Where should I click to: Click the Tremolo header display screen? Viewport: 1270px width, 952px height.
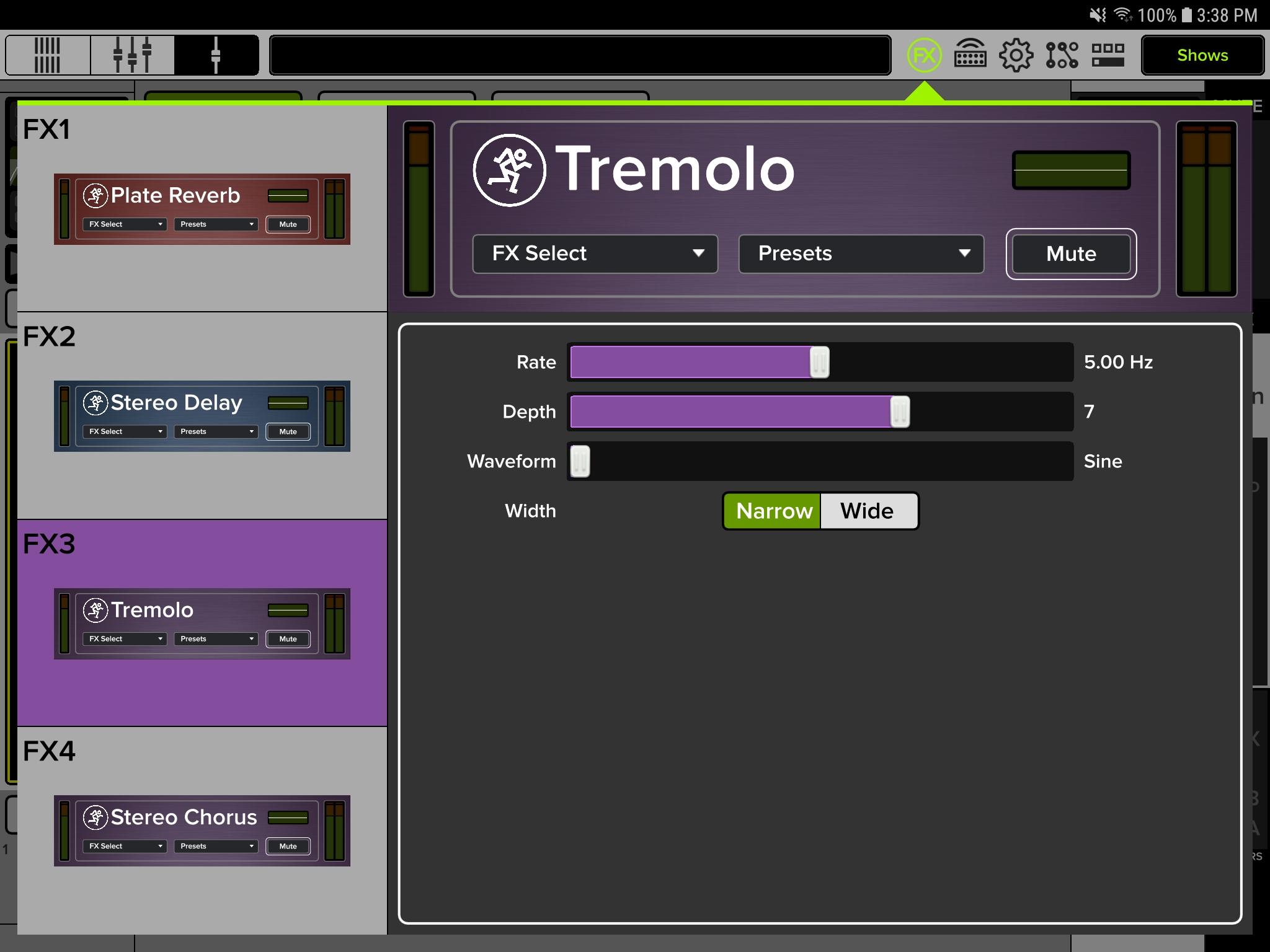click(1071, 170)
